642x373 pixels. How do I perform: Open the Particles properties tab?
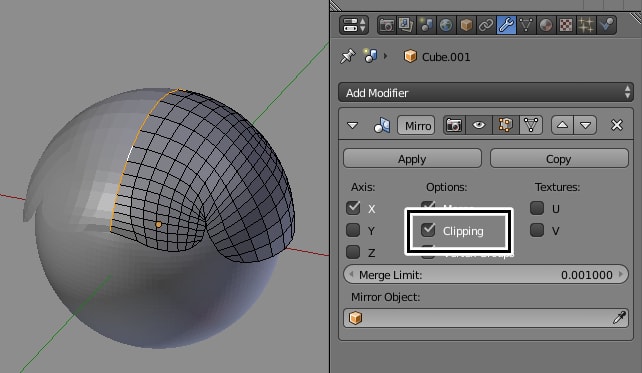click(586, 25)
